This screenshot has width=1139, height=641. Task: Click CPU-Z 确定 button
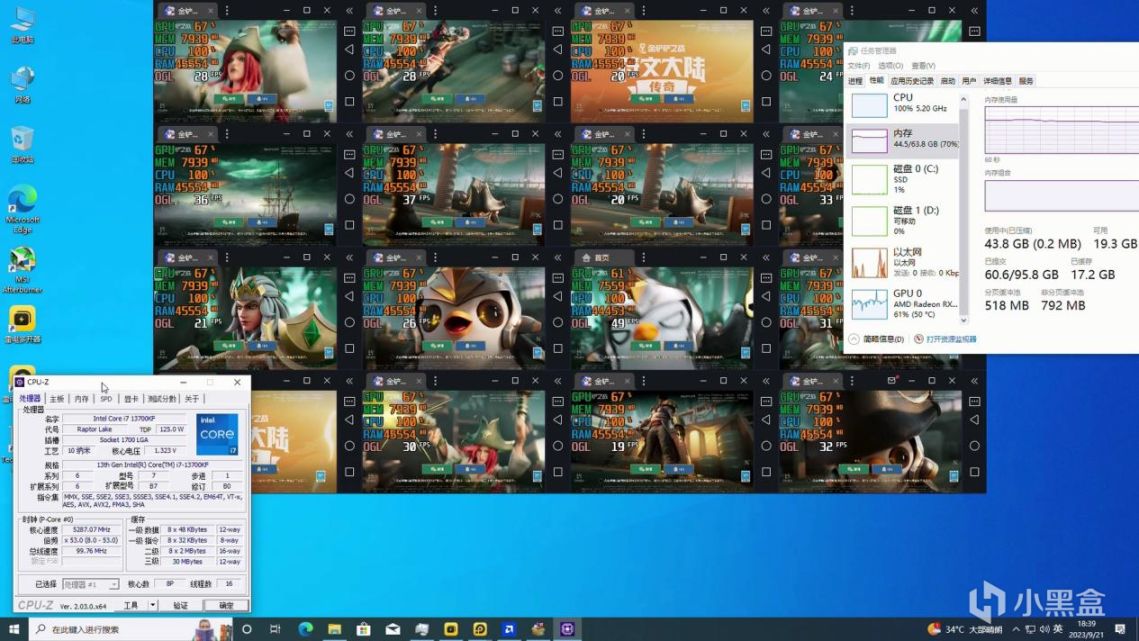(x=226, y=605)
